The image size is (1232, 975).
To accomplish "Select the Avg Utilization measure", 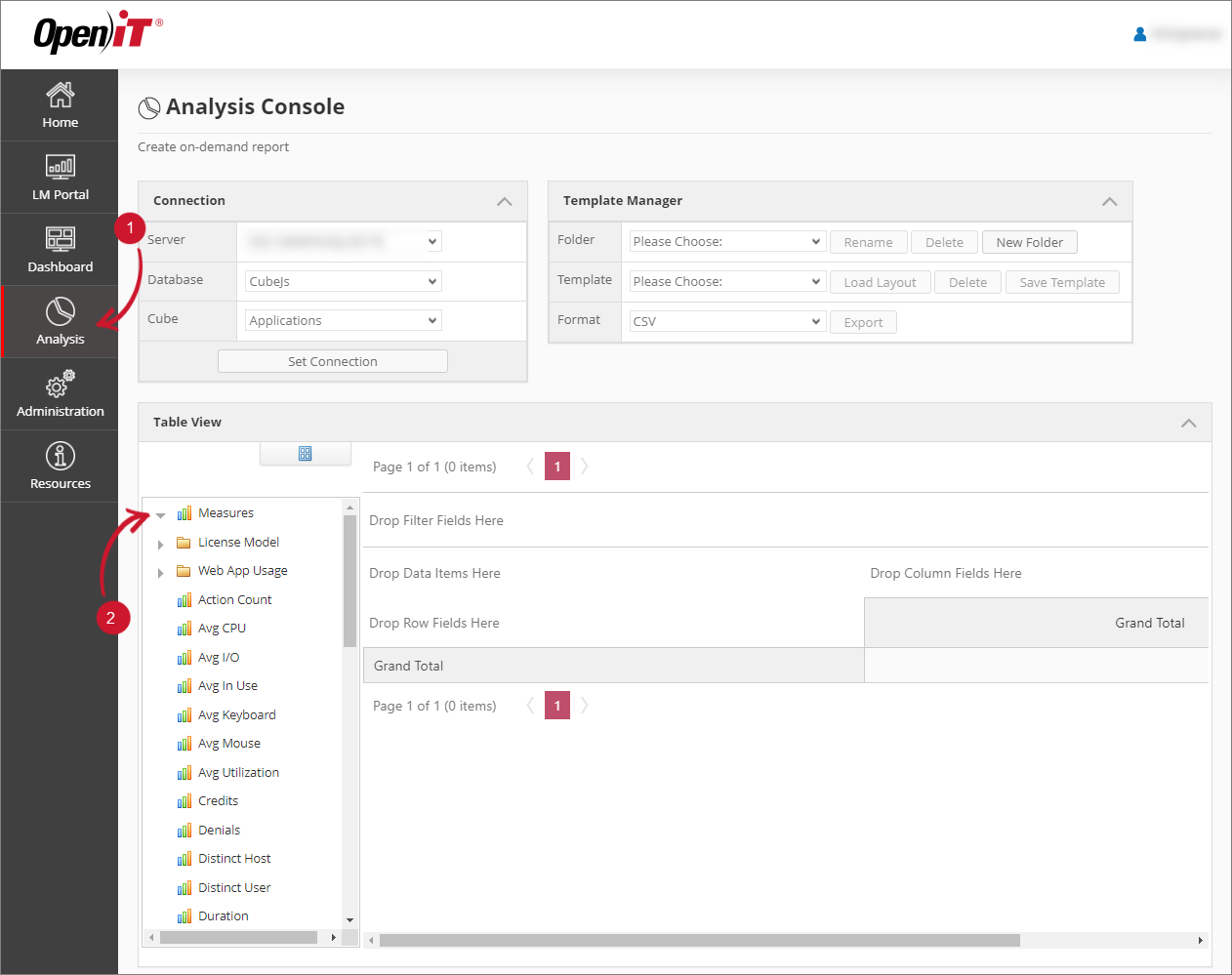I will click(x=238, y=773).
